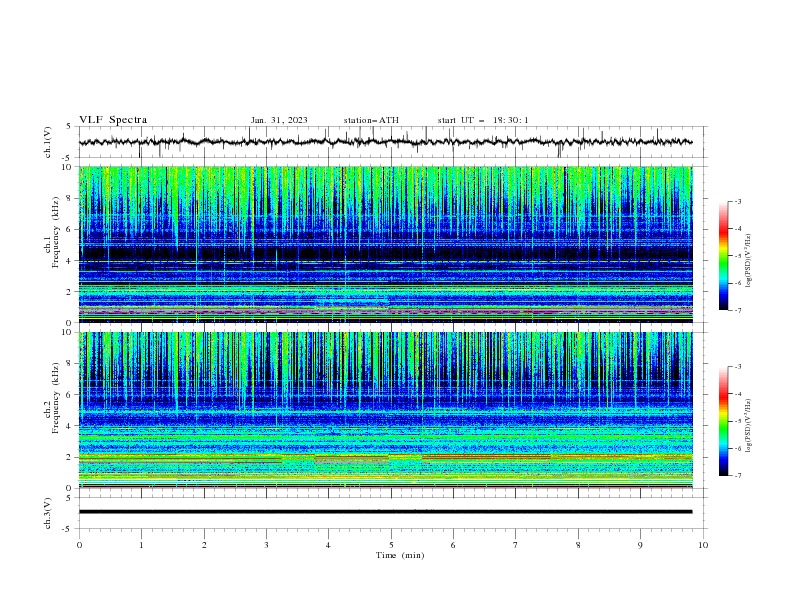Click the '8' kHz tick on ch.1 spectrogram

coord(70,198)
